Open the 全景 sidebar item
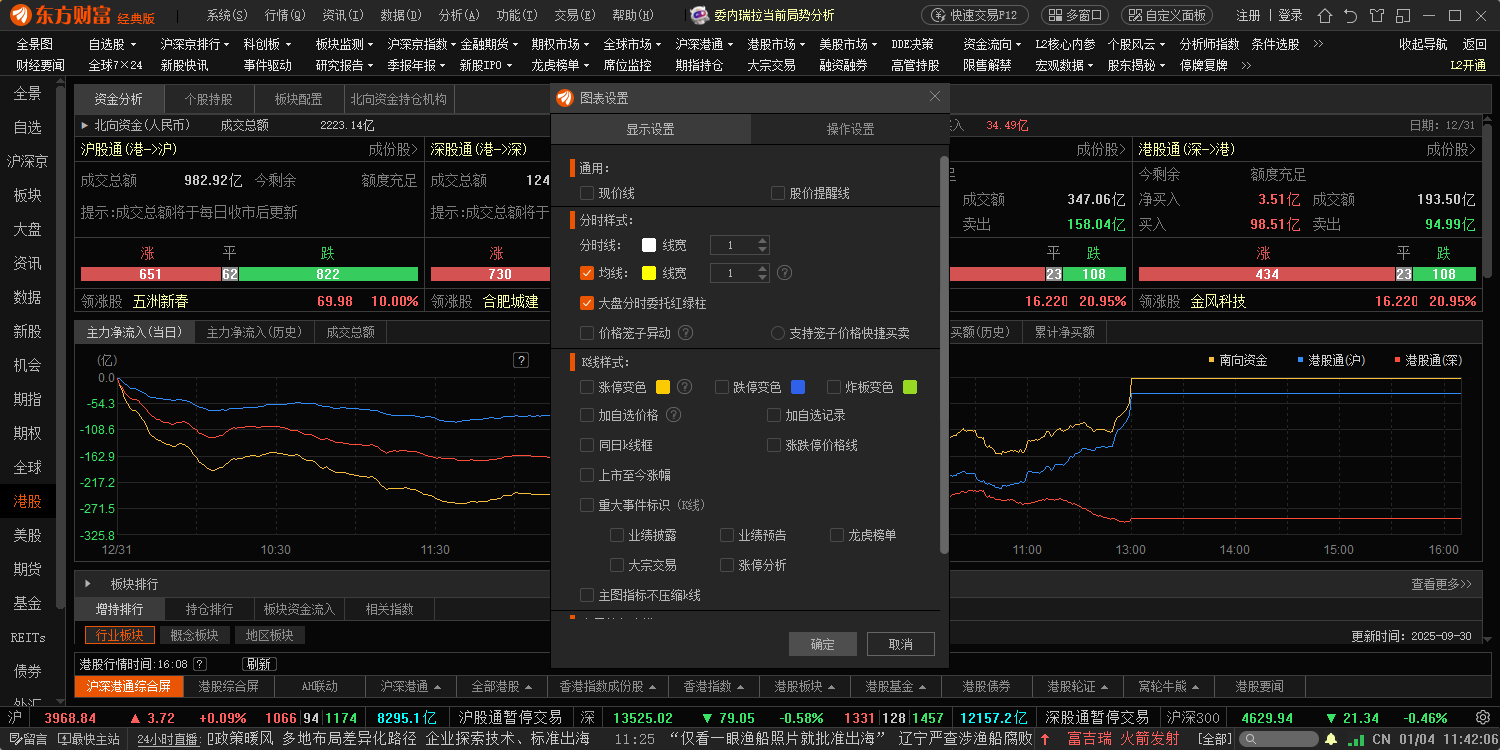This screenshot has height=750, width=1500. (x=28, y=93)
